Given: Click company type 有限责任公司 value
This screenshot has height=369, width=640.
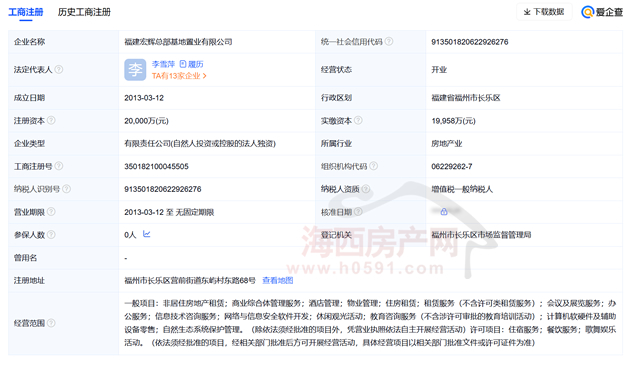Looking at the screenshot, I should pos(200,144).
